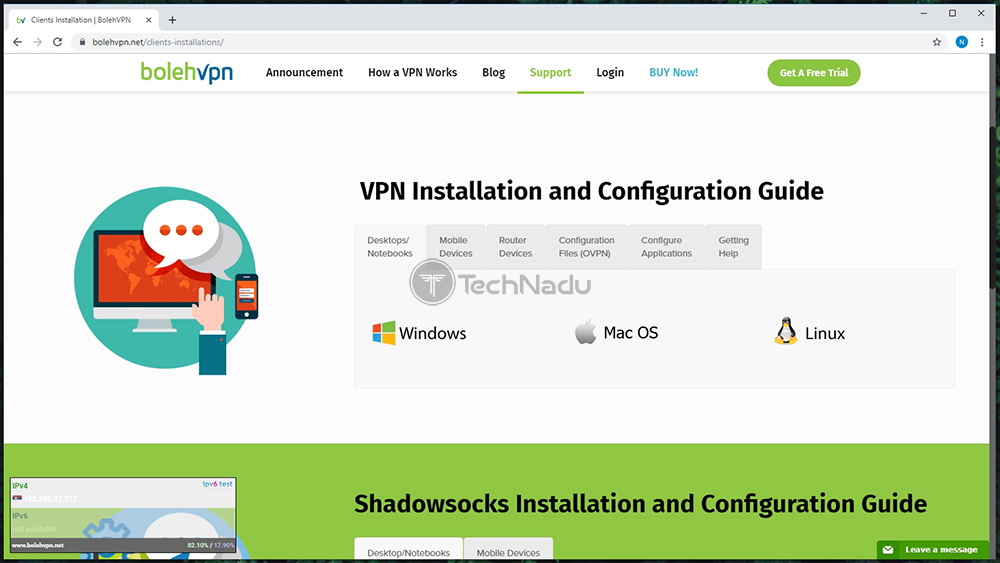This screenshot has height=563, width=1000.
Task: Click the Windows logo icon
Action: pos(384,333)
